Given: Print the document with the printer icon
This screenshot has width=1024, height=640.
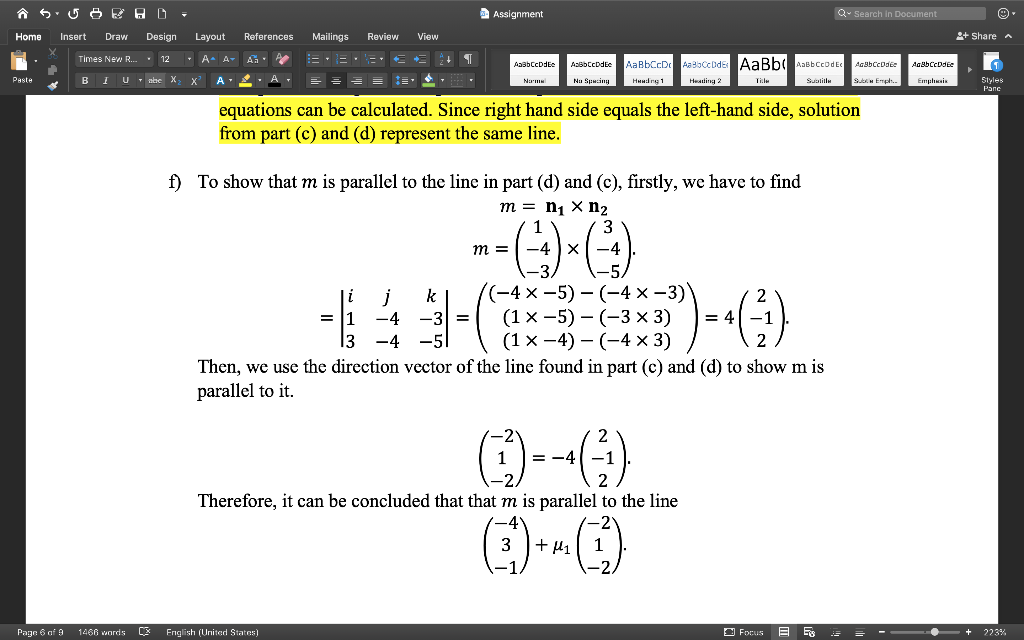Looking at the screenshot, I should coord(95,14).
